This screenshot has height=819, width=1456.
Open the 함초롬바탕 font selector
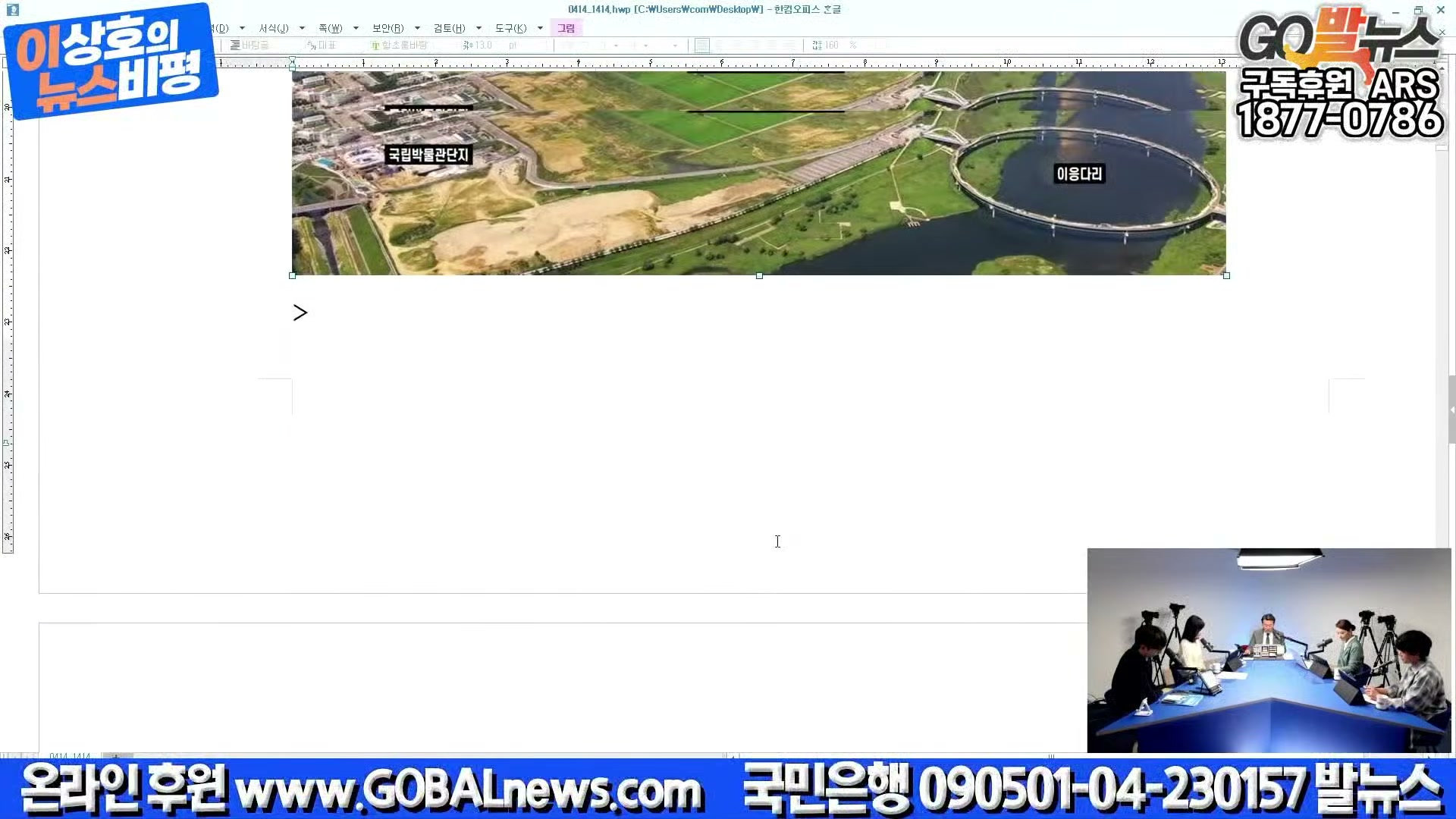(x=404, y=45)
